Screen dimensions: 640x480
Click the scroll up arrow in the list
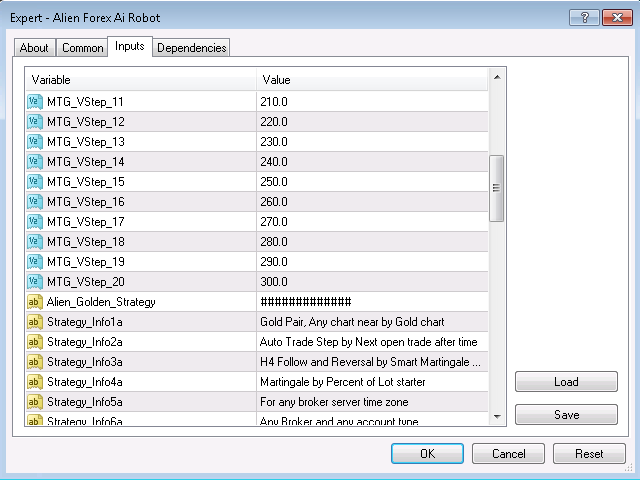(497, 75)
